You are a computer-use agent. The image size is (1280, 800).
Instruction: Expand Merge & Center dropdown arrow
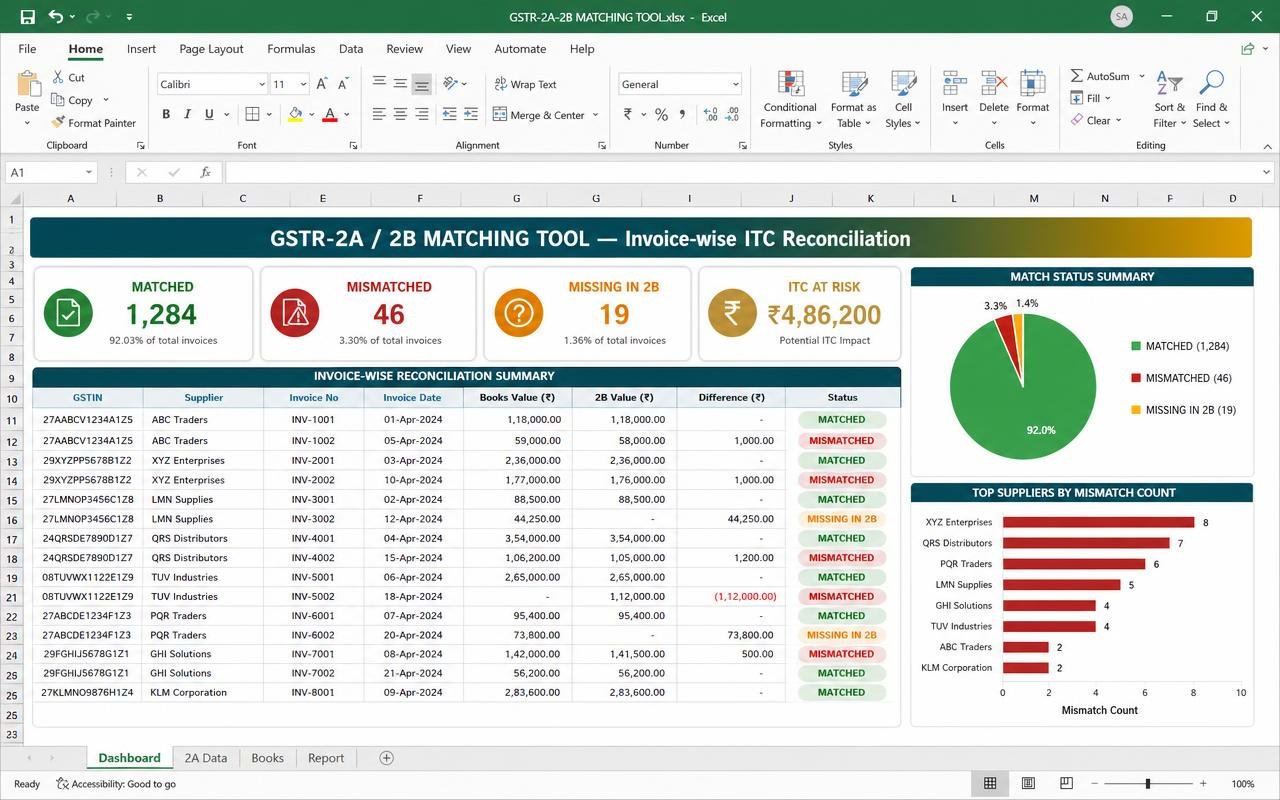(x=595, y=115)
